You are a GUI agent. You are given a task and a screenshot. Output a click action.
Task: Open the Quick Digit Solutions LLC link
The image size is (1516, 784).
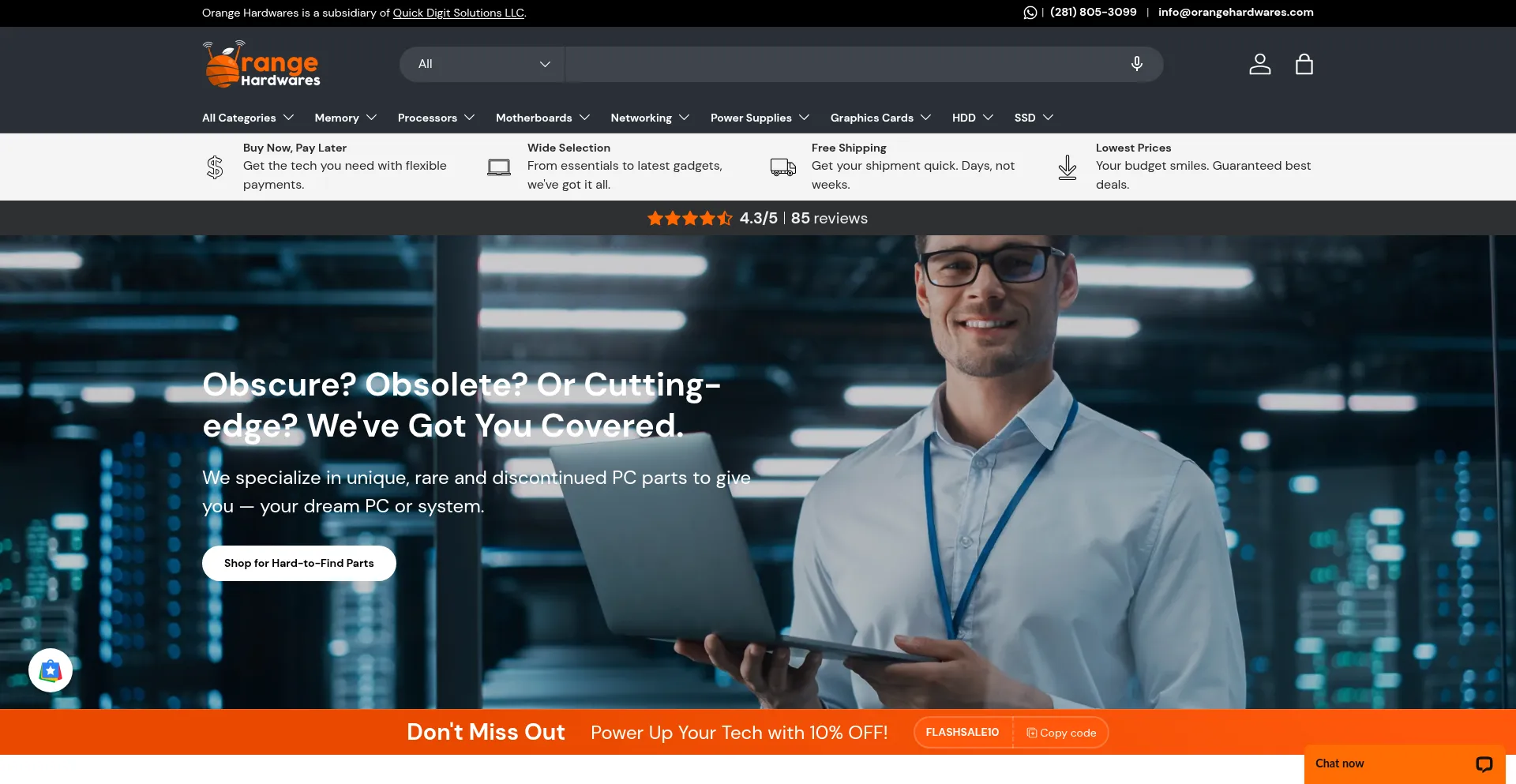(x=458, y=13)
